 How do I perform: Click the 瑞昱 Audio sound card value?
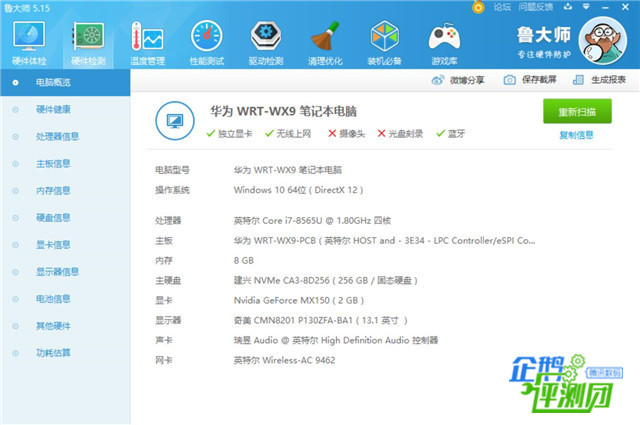[x=336, y=340]
